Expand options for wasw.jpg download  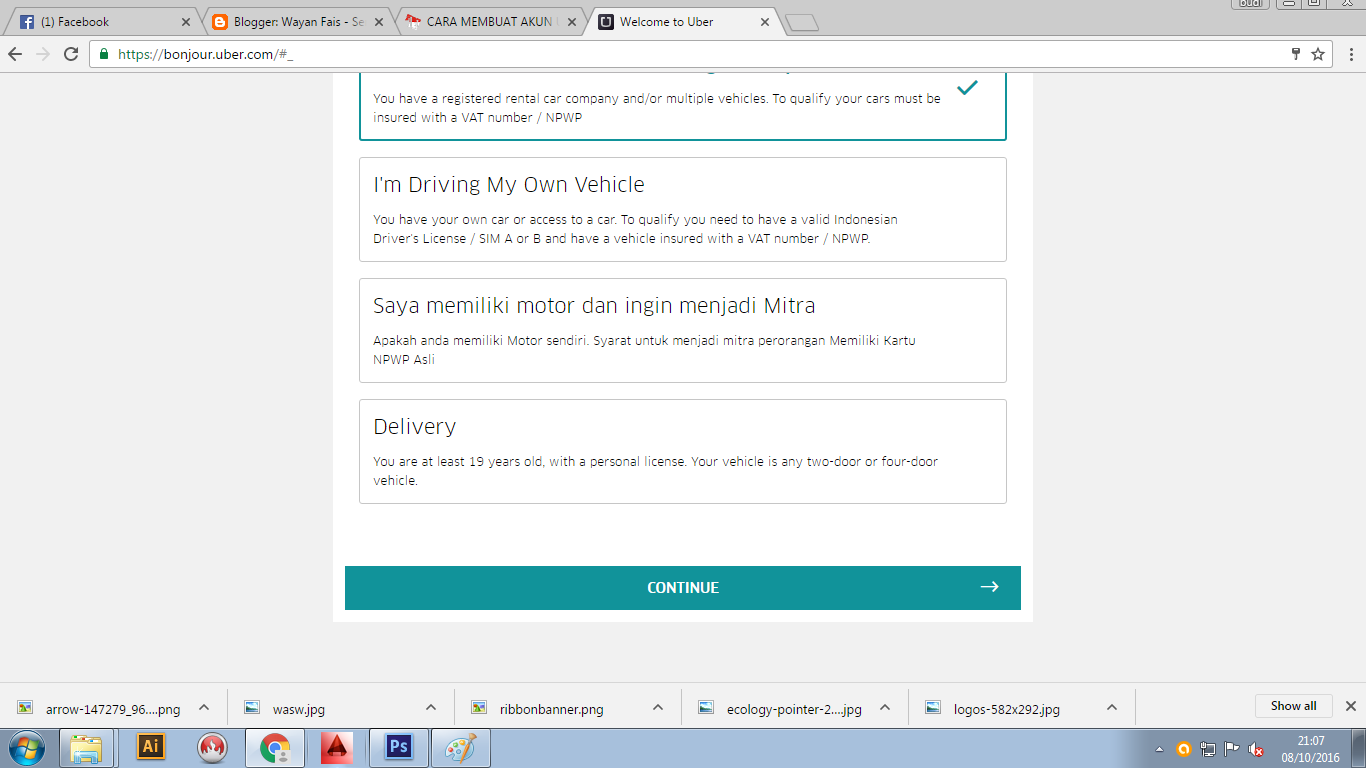431,707
